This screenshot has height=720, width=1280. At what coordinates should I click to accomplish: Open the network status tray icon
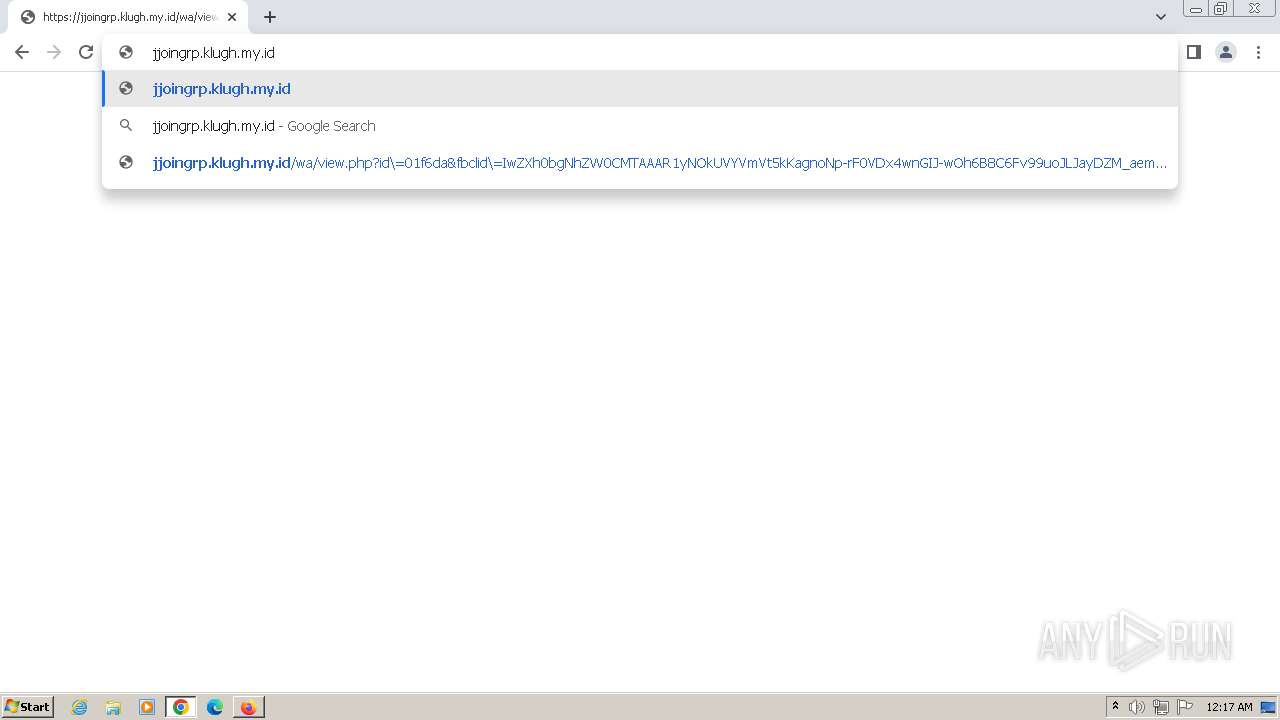[1161, 707]
